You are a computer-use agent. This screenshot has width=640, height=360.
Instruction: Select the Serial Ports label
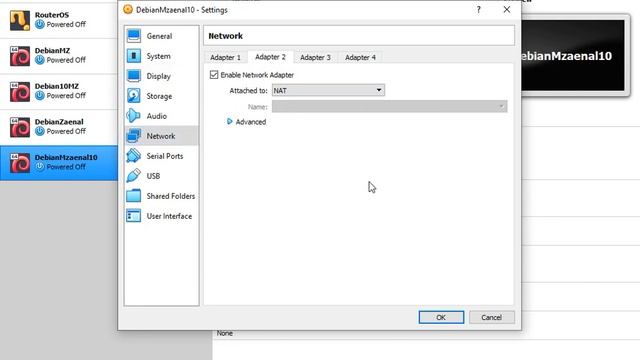tap(165, 156)
